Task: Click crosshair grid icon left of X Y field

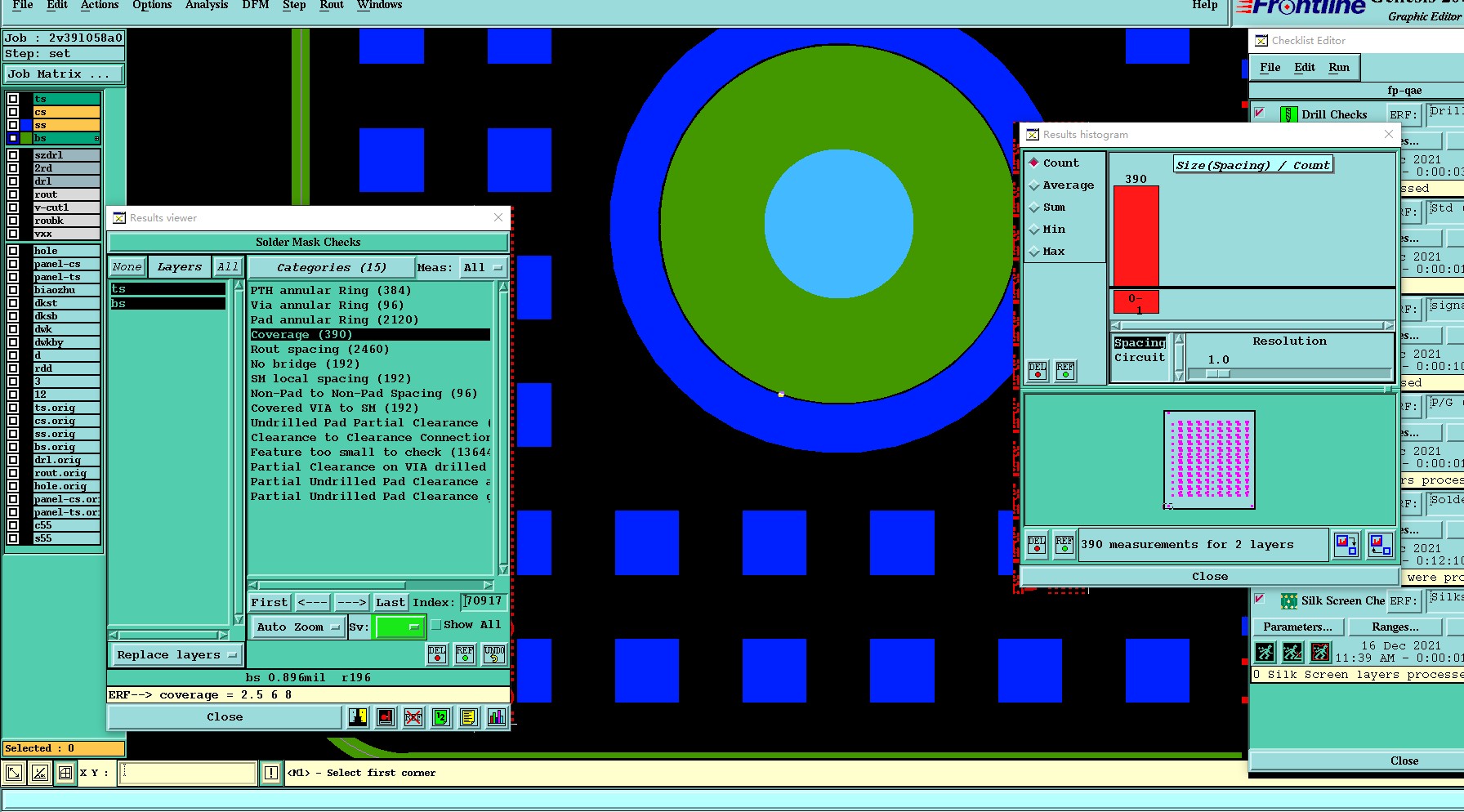Action: [65, 773]
